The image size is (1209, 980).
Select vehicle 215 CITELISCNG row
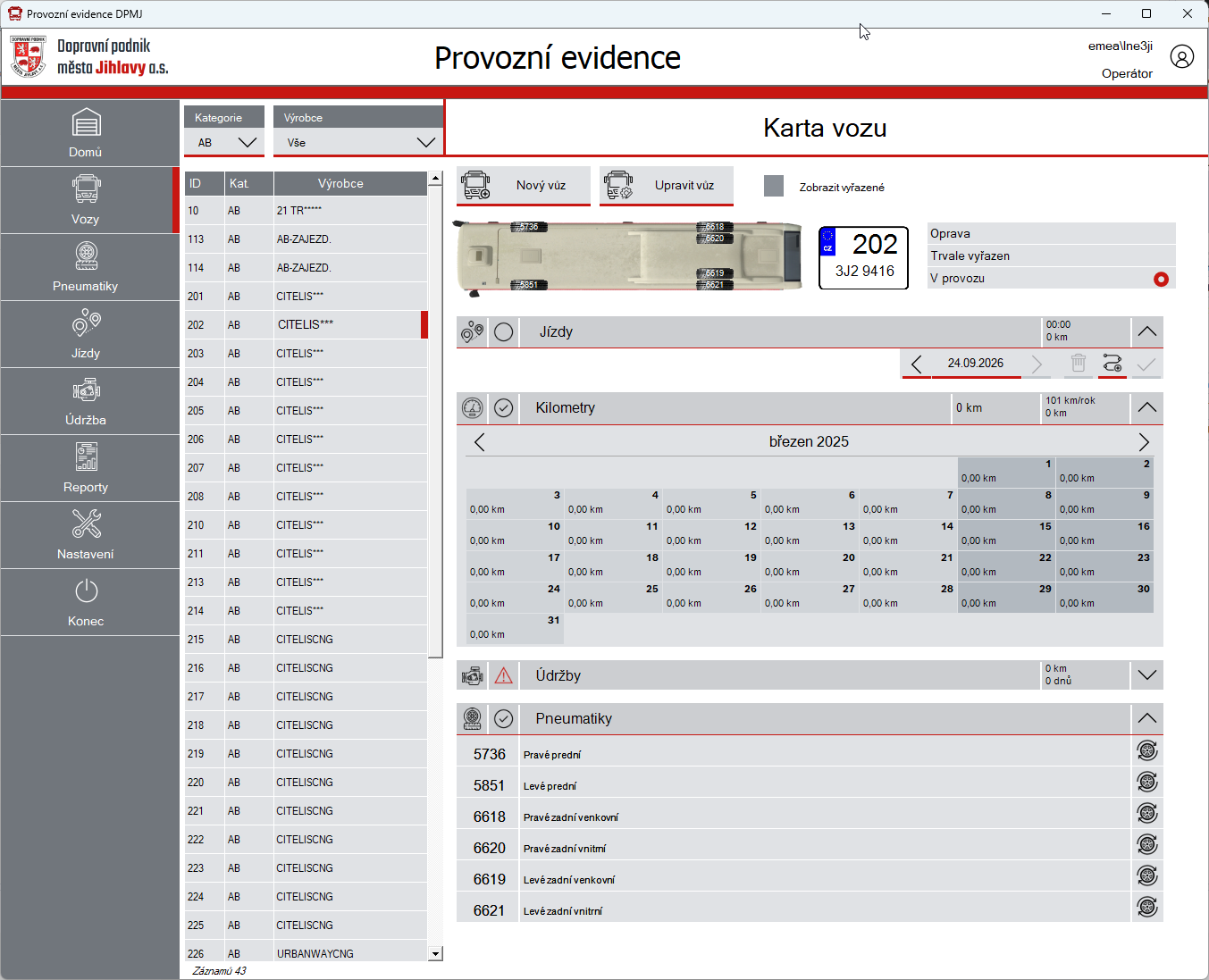pos(306,640)
